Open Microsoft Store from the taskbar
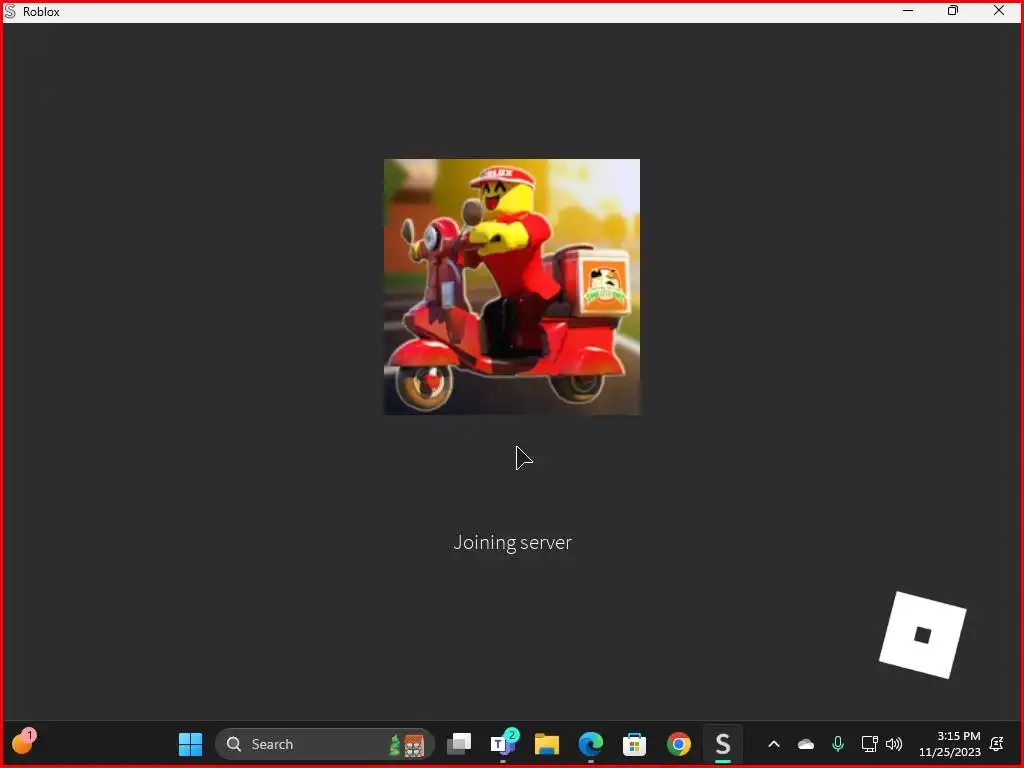Viewport: 1024px width, 768px height. [x=634, y=744]
